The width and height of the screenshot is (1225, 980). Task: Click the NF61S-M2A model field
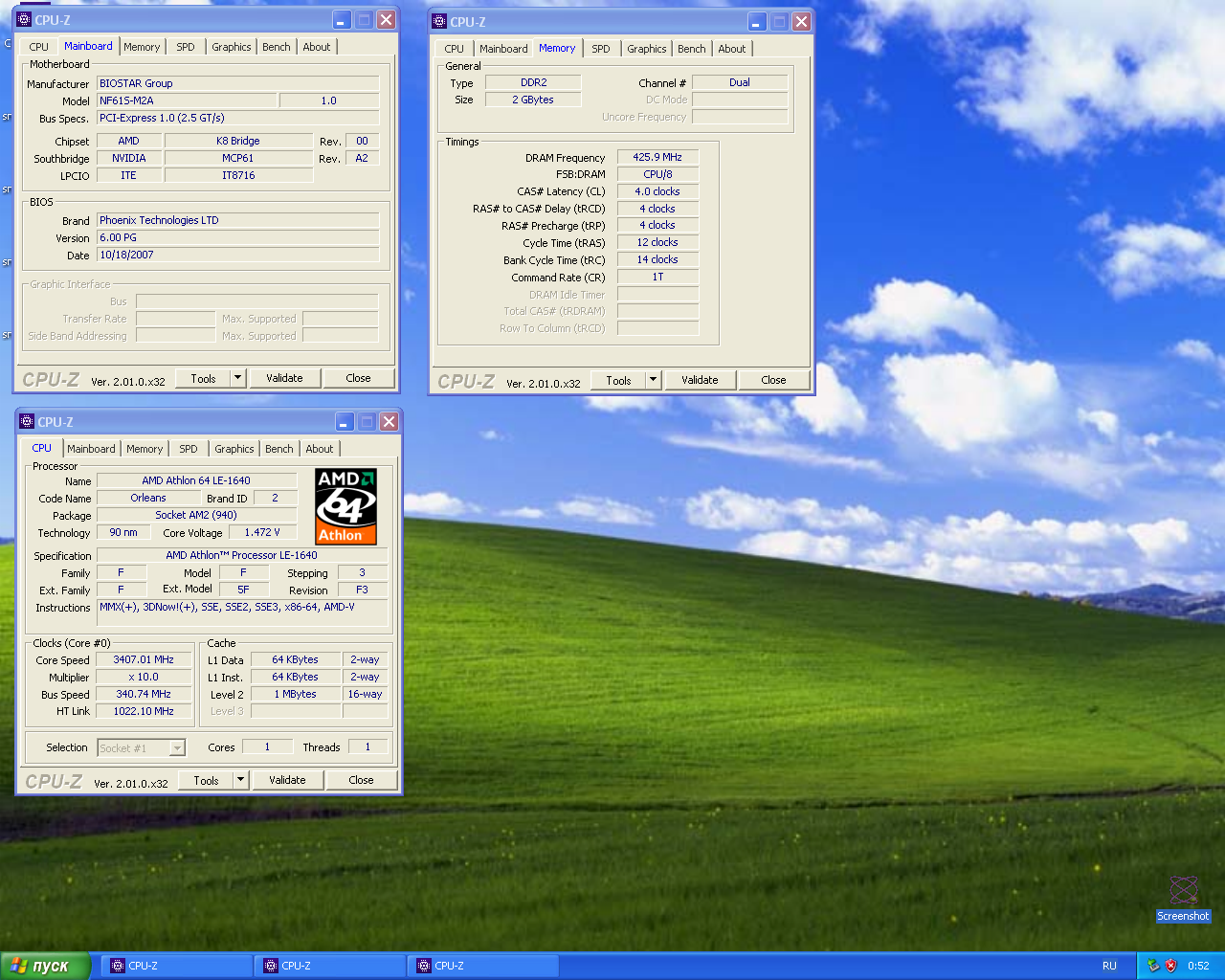187,100
